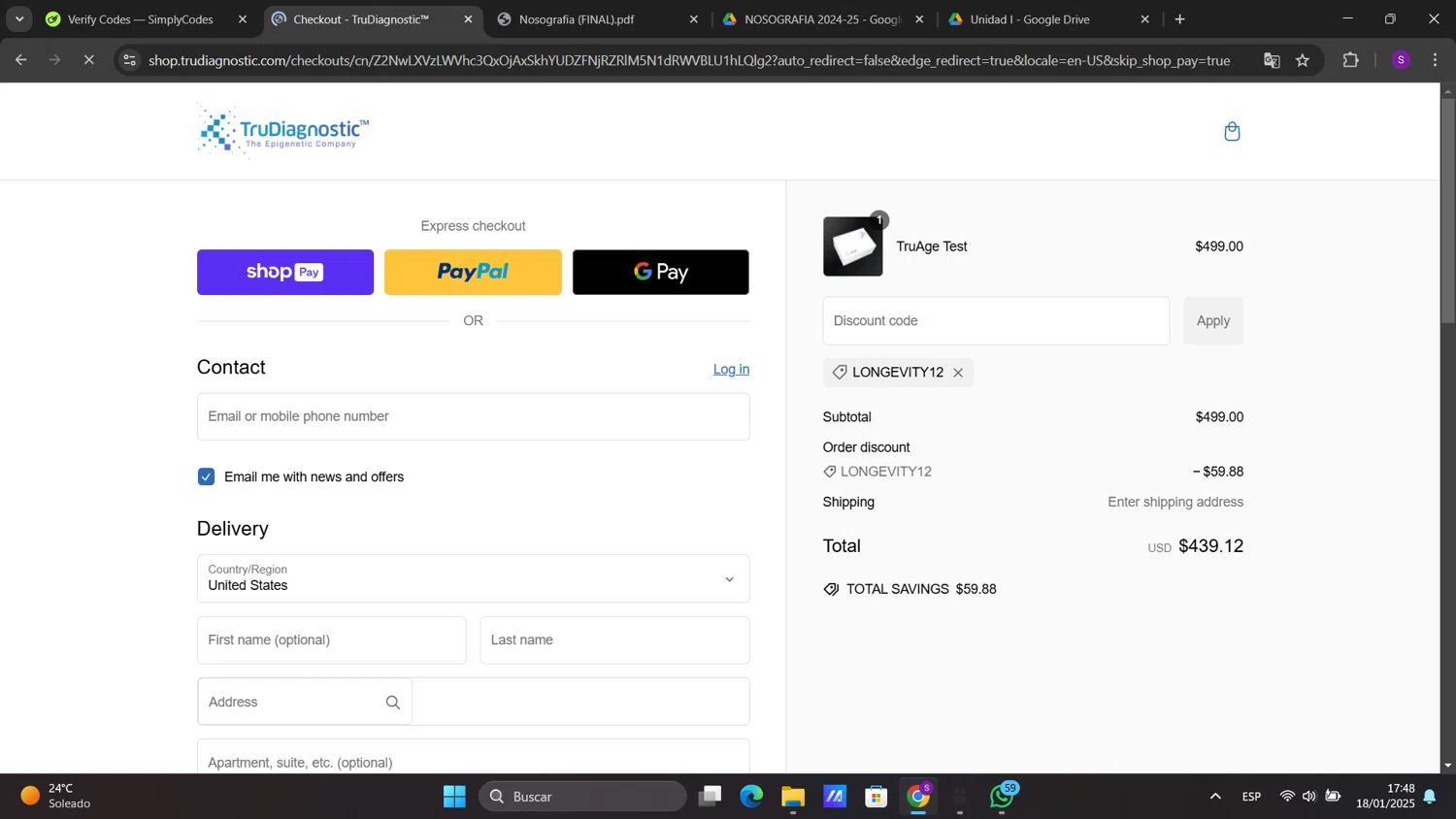Stop loading the page
This screenshot has width=1456, height=819.
(x=88, y=60)
